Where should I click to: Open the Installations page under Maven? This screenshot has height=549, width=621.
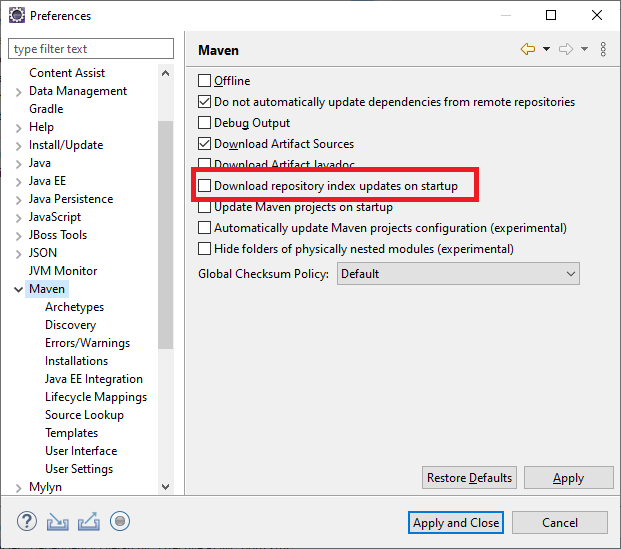[76, 361]
